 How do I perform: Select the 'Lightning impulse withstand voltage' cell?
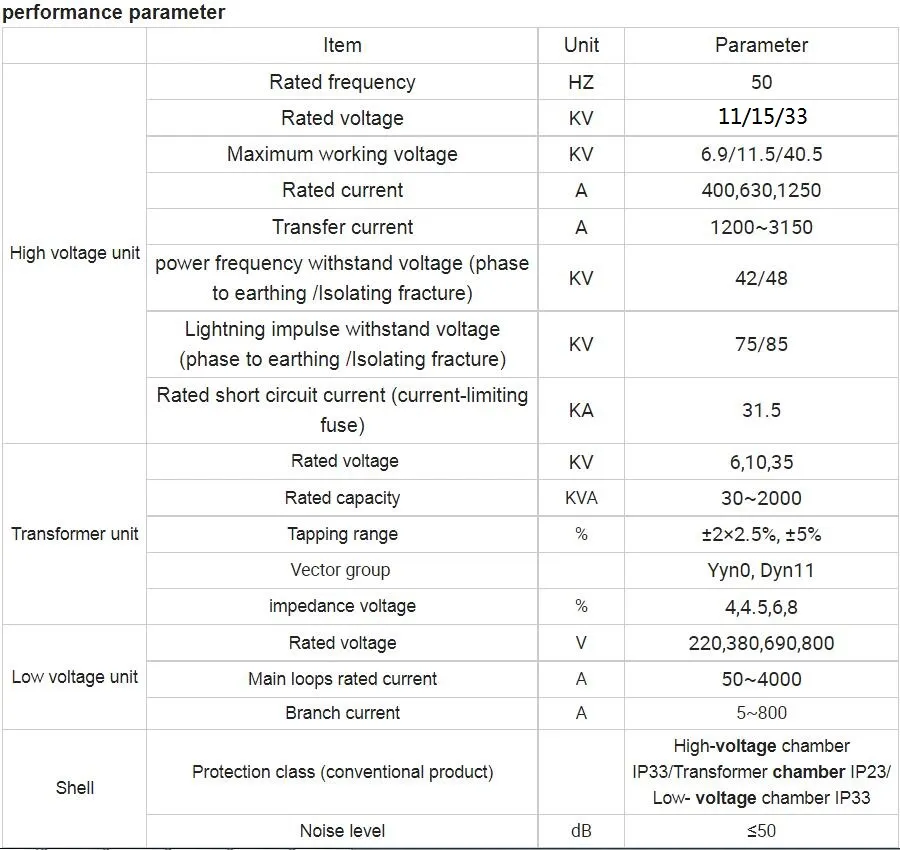pos(342,344)
